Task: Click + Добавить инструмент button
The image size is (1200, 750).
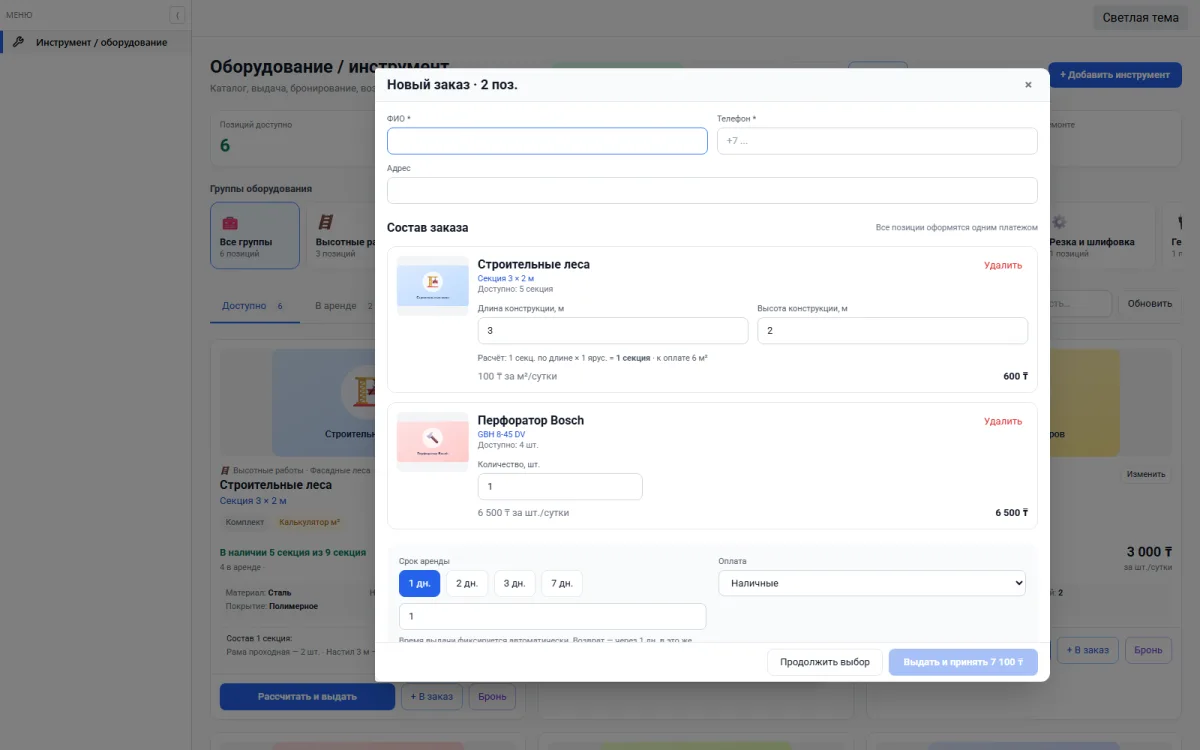Action: (1114, 75)
